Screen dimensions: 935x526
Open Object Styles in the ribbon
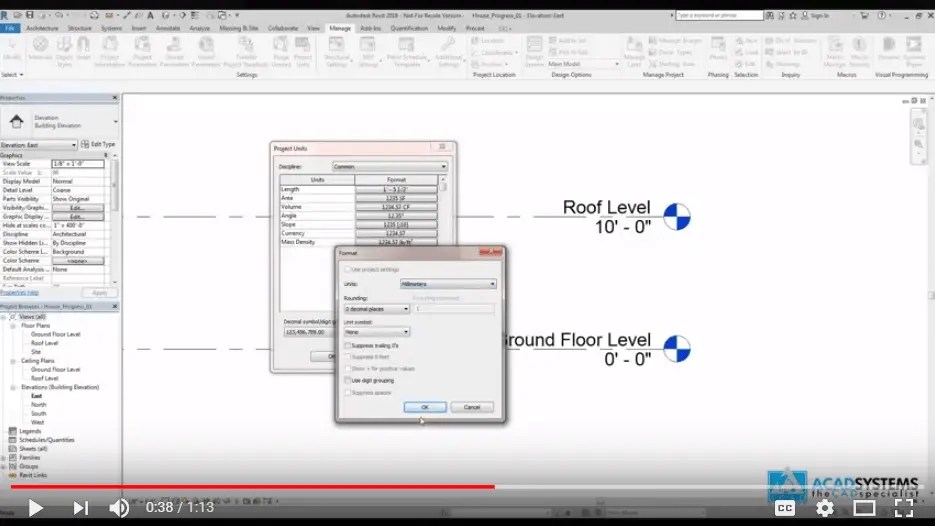[x=64, y=50]
